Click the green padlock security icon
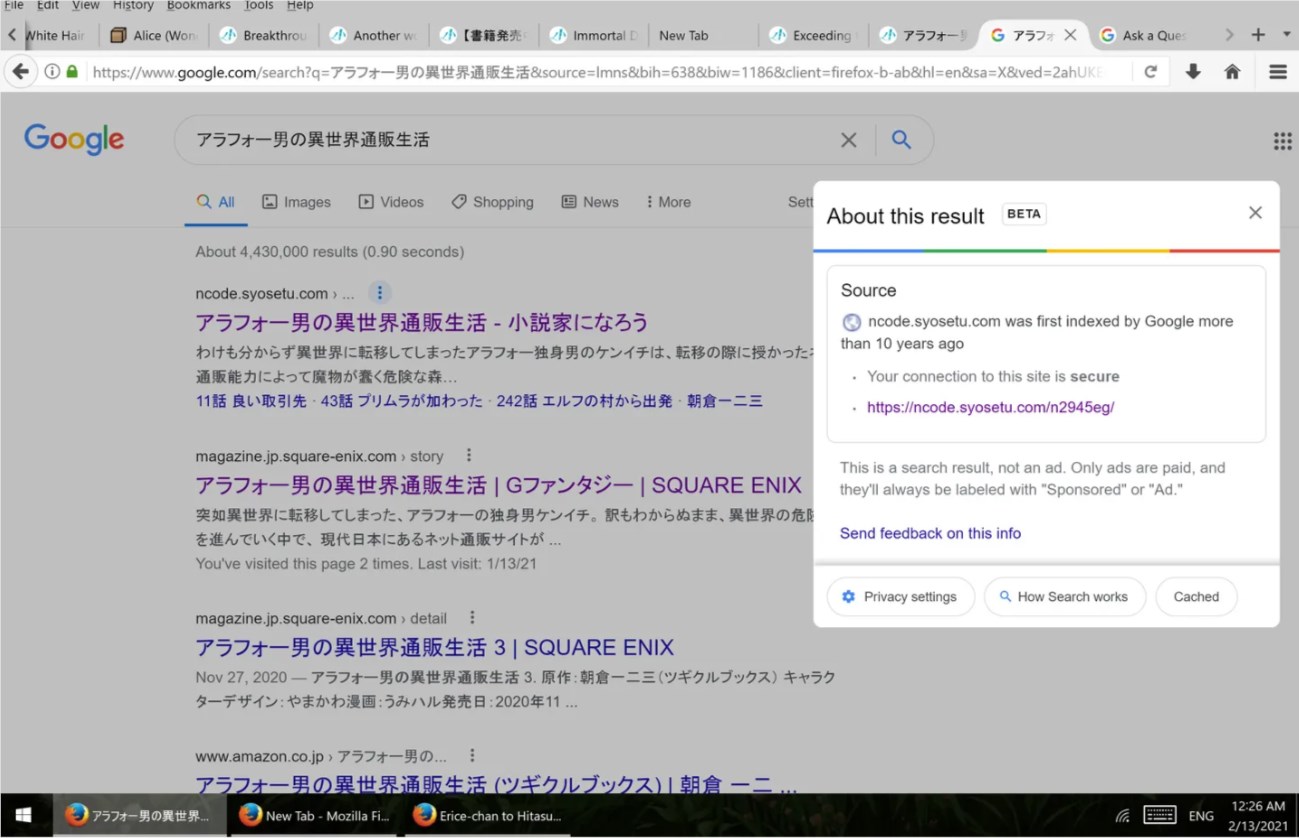This screenshot has height=838, width=1299. point(72,72)
